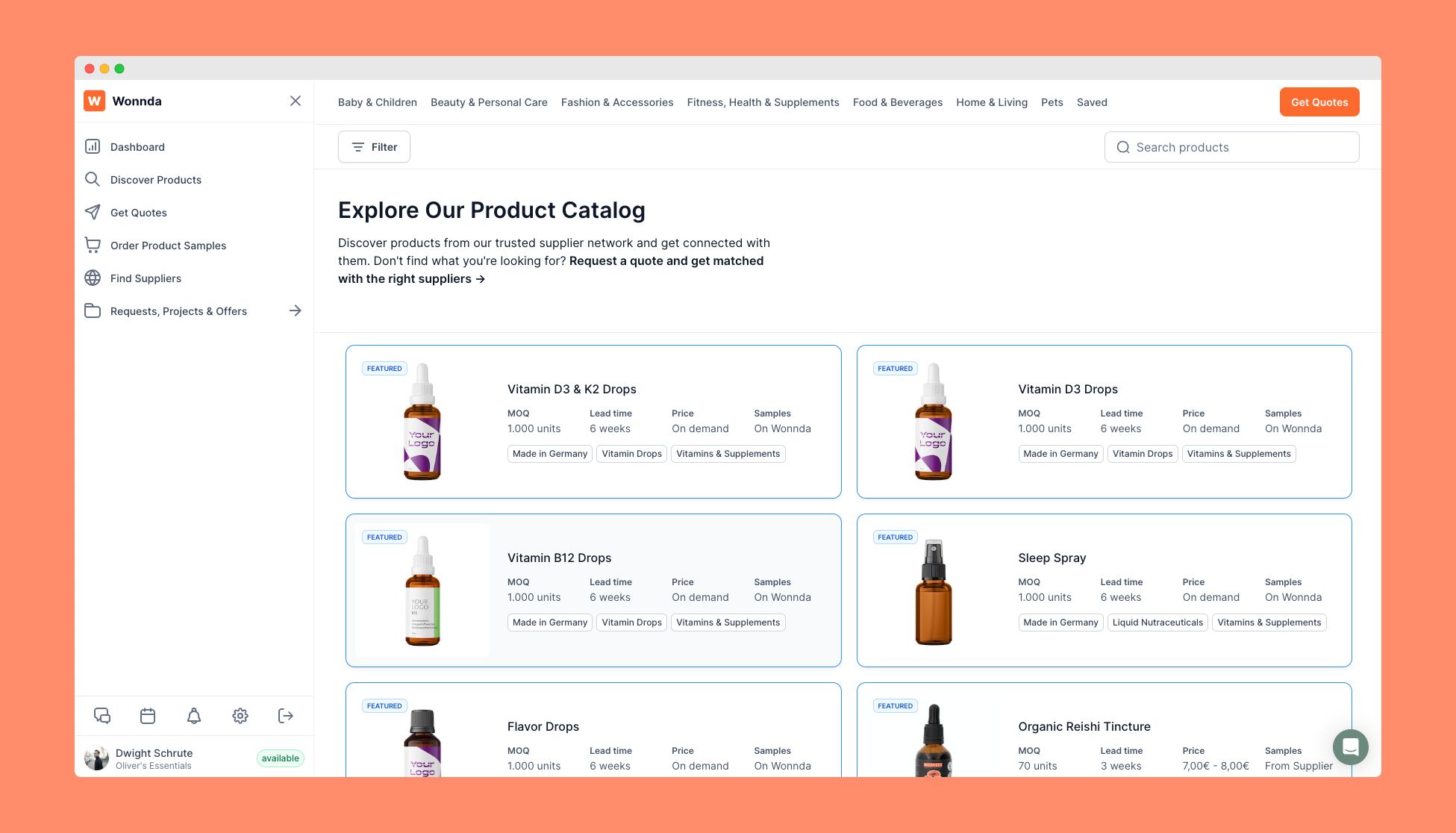
Task: Click the Find Suppliers globe icon
Action: [x=93, y=278]
